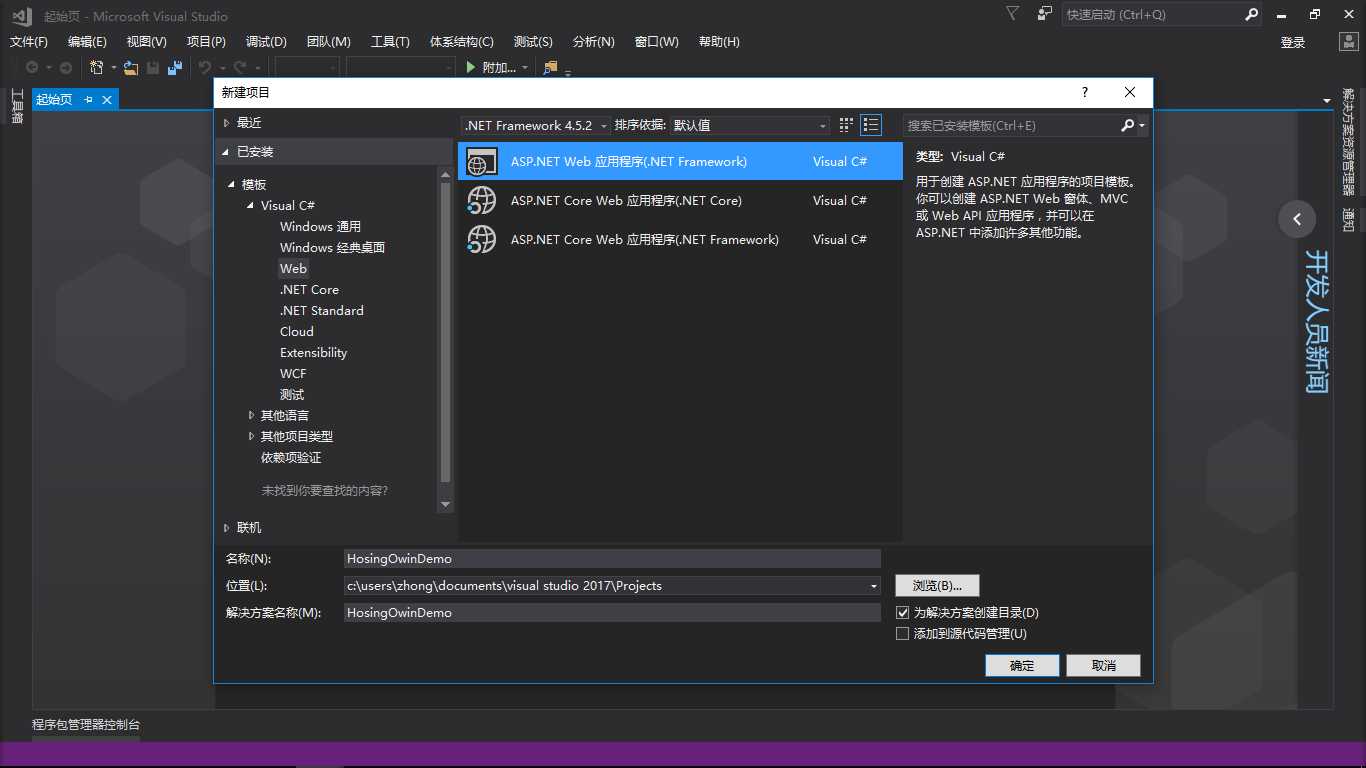Image resolution: width=1366 pixels, height=768 pixels.
Task: Select the .NET Core template category
Action: pos(309,290)
